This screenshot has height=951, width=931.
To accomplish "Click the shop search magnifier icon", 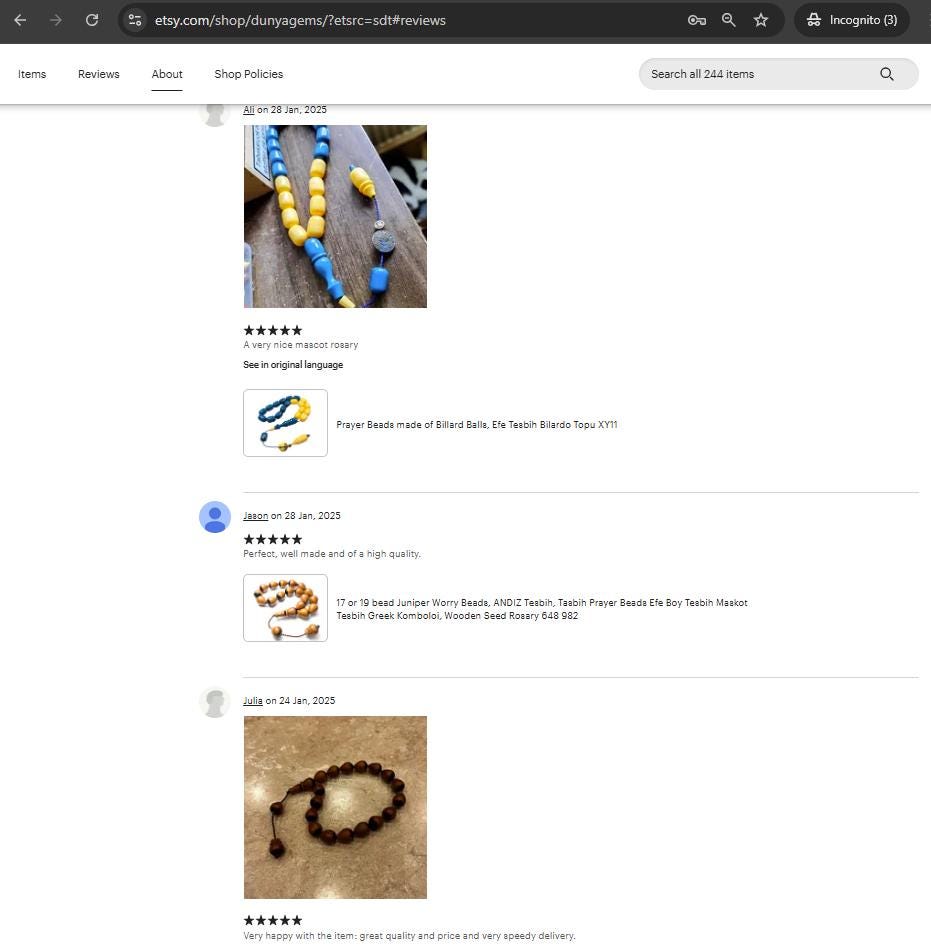I will [887, 74].
